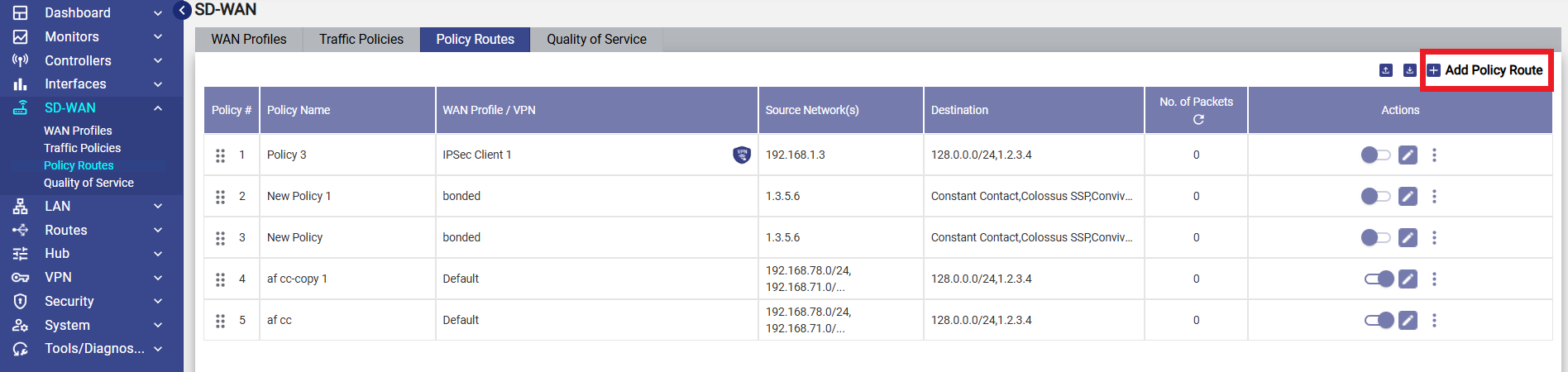Refresh the No. of Packets counter
The height and width of the screenshot is (372, 1568).
pos(1198,120)
